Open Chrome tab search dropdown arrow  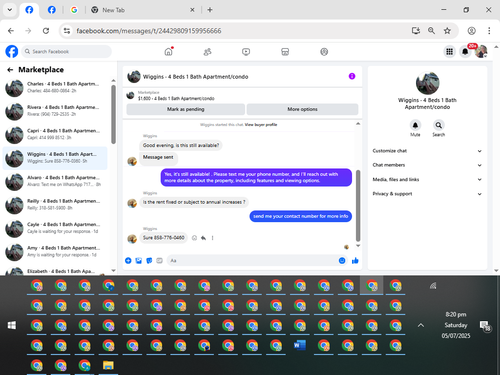(10, 10)
